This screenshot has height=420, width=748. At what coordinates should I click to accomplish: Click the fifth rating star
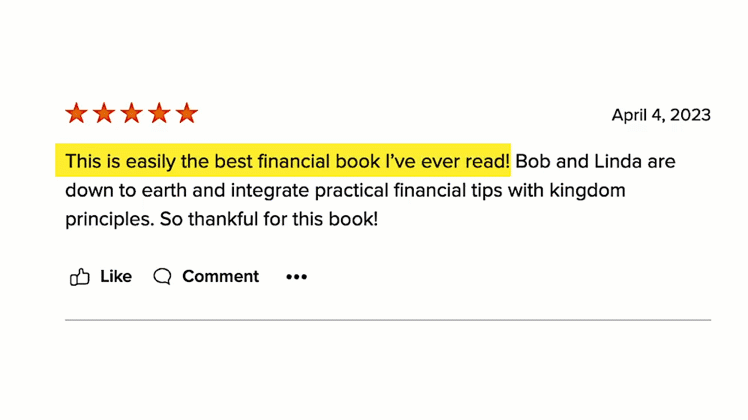[187, 114]
